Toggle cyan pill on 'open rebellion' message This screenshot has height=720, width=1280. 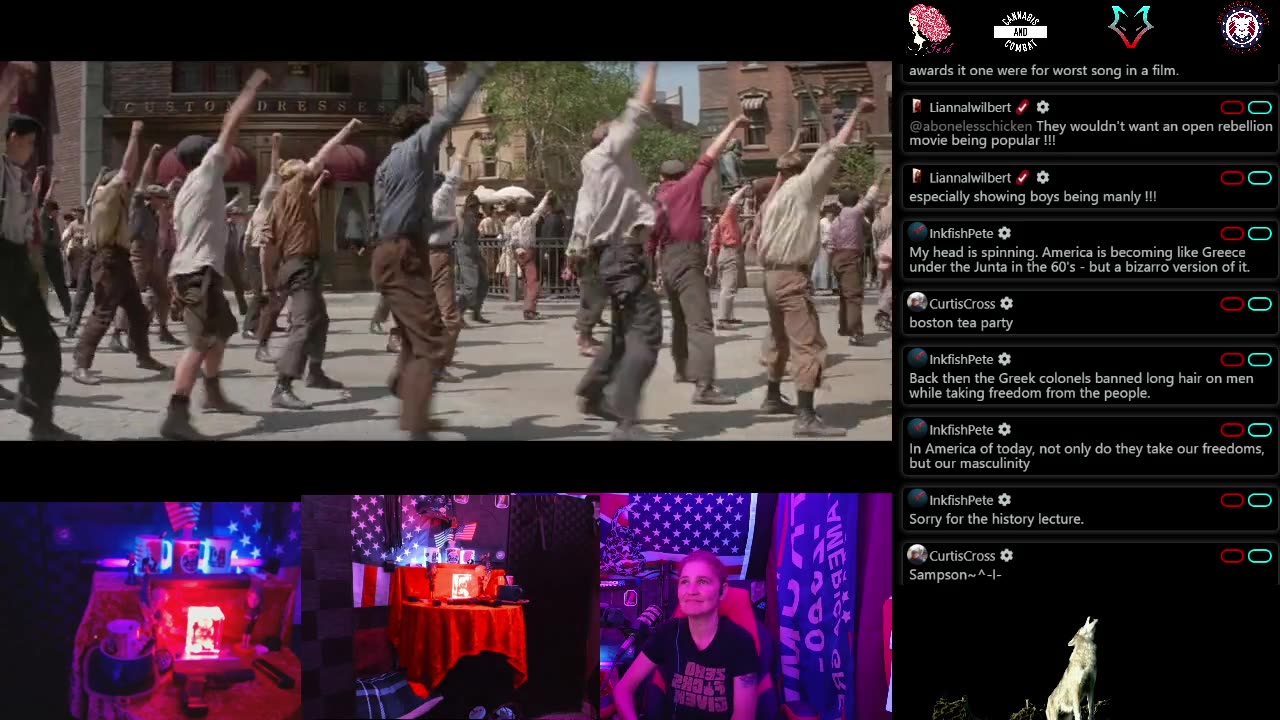1260,108
